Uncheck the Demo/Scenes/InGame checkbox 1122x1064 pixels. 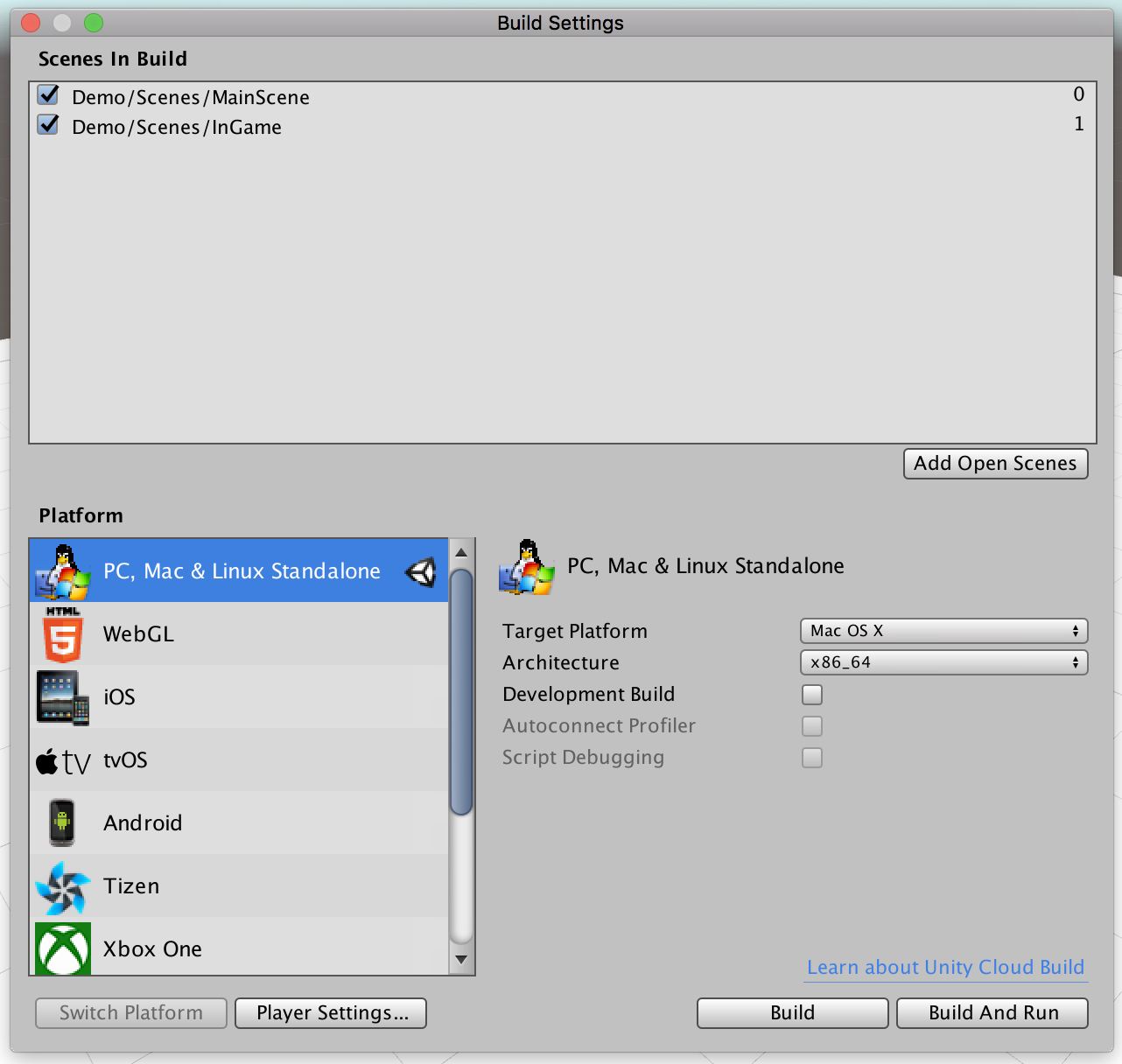pyautogui.click(x=48, y=125)
